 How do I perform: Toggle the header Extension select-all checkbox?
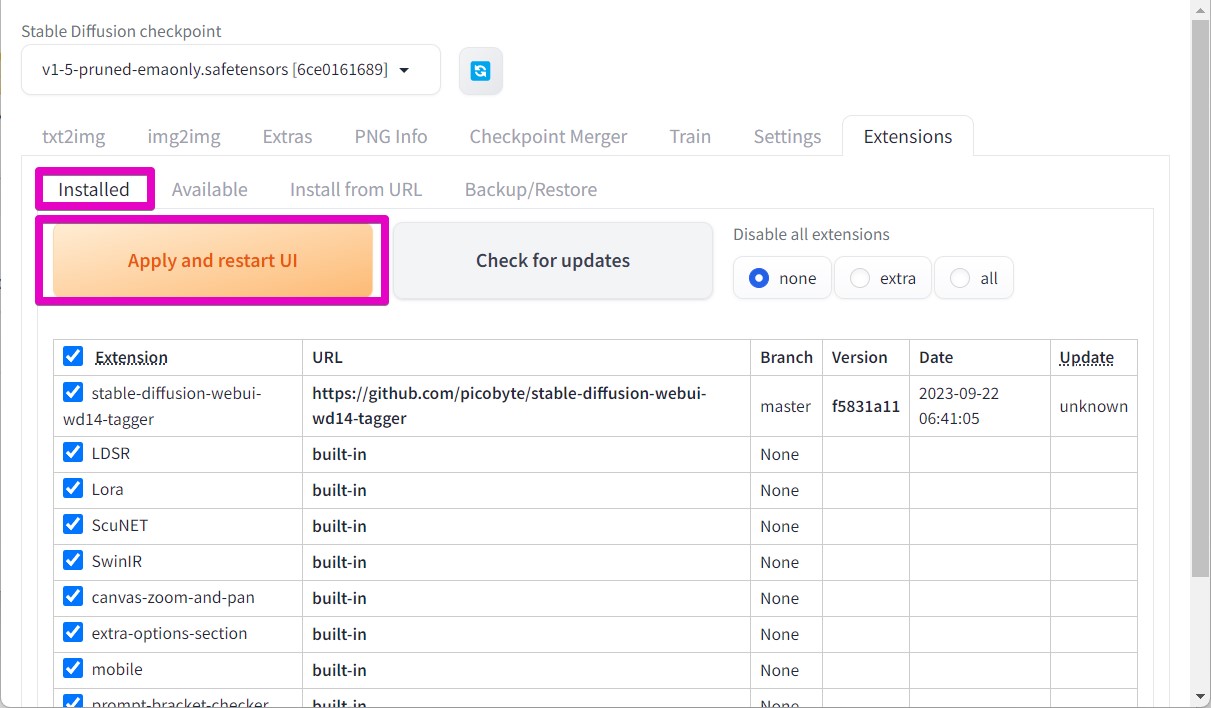(x=73, y=356)
